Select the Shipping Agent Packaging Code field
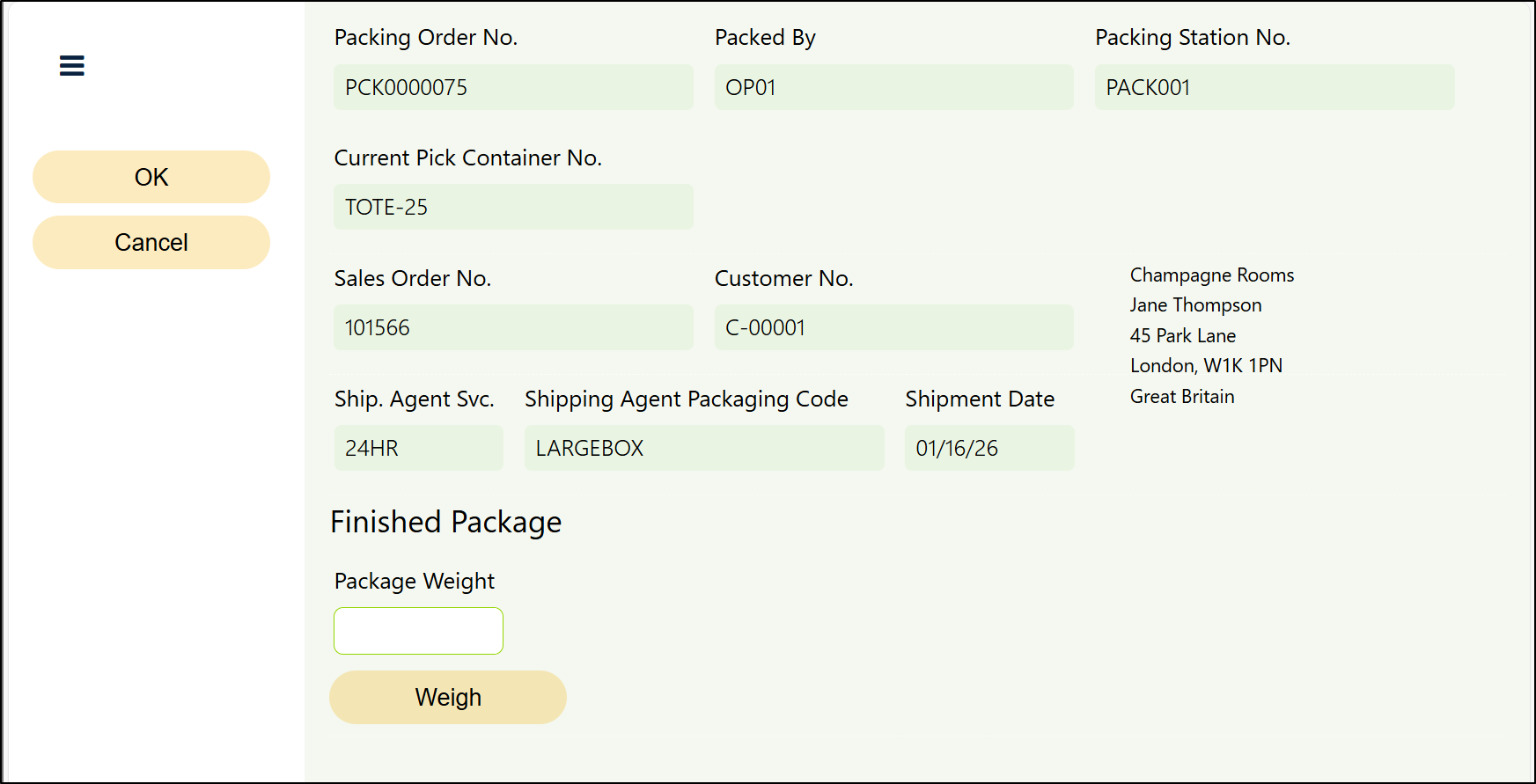 [704, 448]
